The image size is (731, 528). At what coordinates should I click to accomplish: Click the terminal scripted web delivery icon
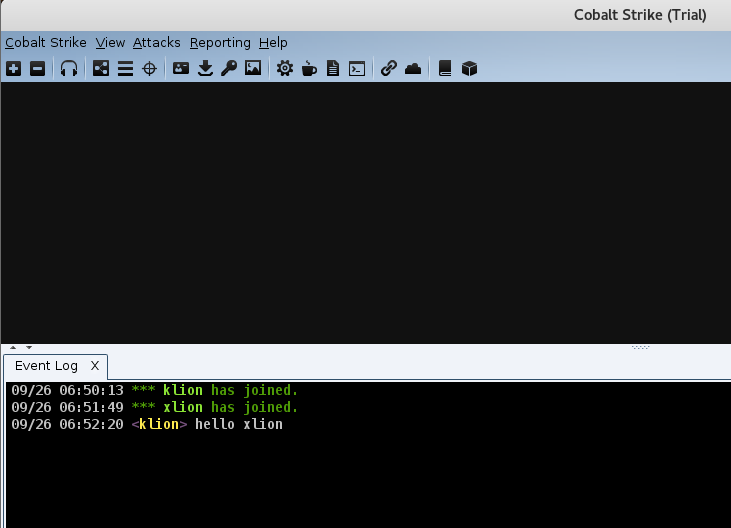tap(357, 69)
